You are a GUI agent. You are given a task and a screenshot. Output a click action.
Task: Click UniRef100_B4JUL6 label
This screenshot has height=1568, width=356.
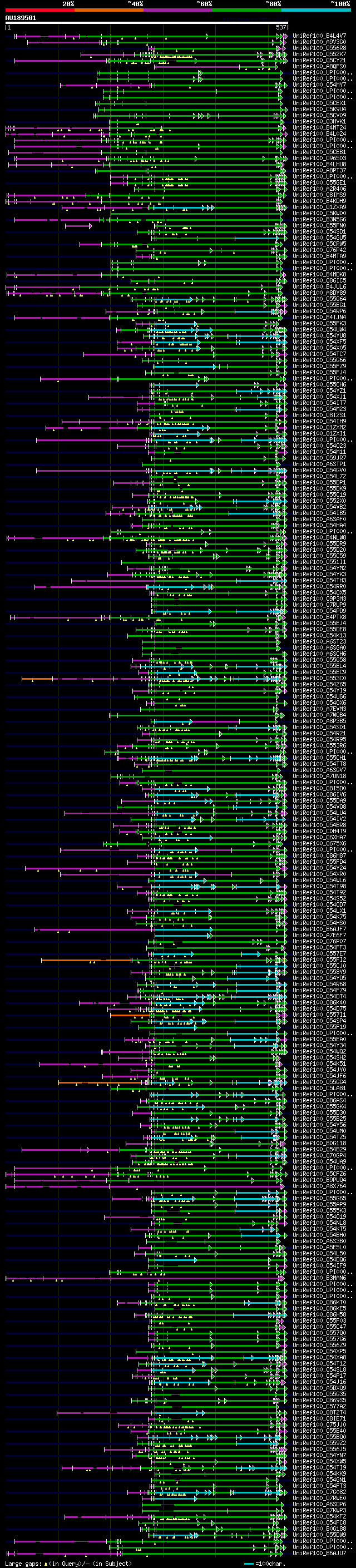319,286
